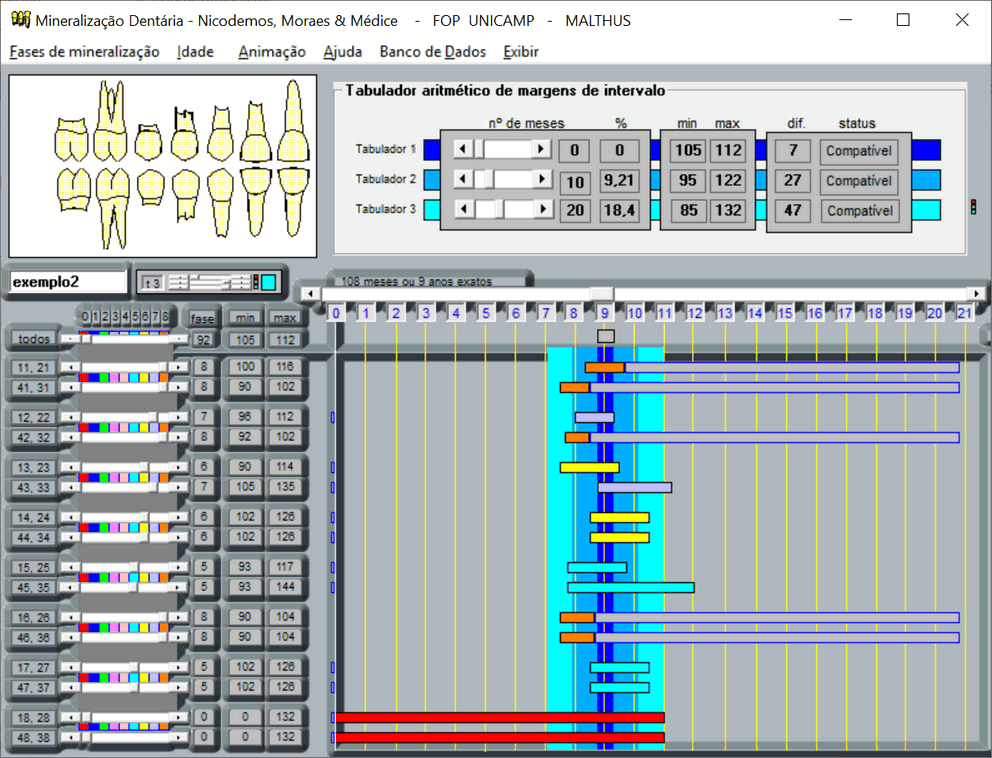Click the age scrollbar thumb

click(602, 294)
